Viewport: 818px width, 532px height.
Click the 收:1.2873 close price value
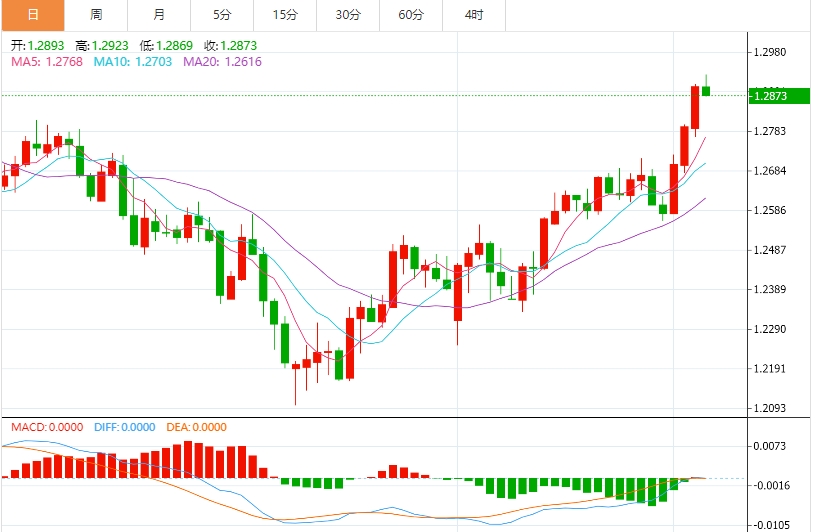231,46
